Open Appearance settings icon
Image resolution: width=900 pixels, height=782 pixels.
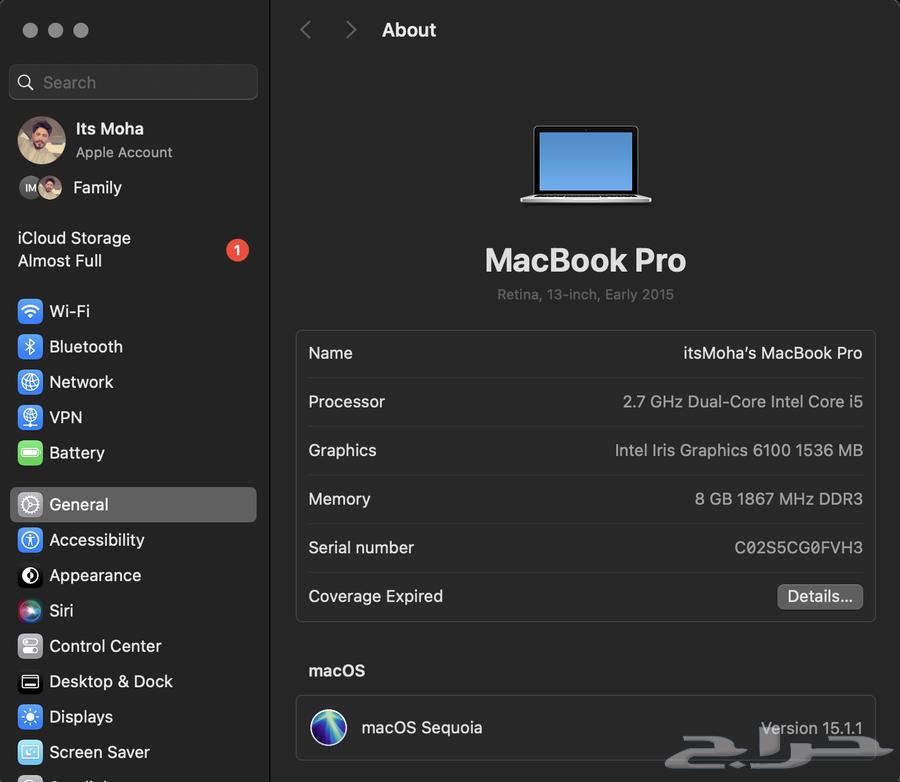(30, 576)
